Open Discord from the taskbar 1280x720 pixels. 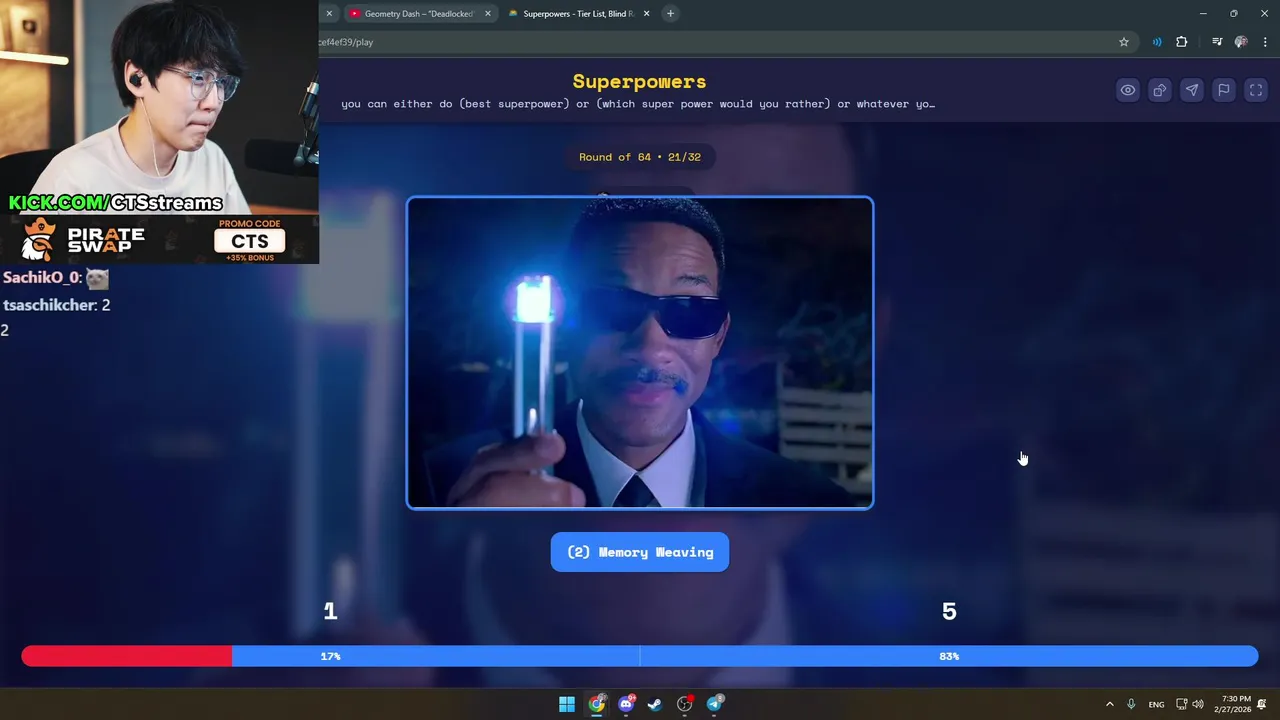click(x=626, y=704)
